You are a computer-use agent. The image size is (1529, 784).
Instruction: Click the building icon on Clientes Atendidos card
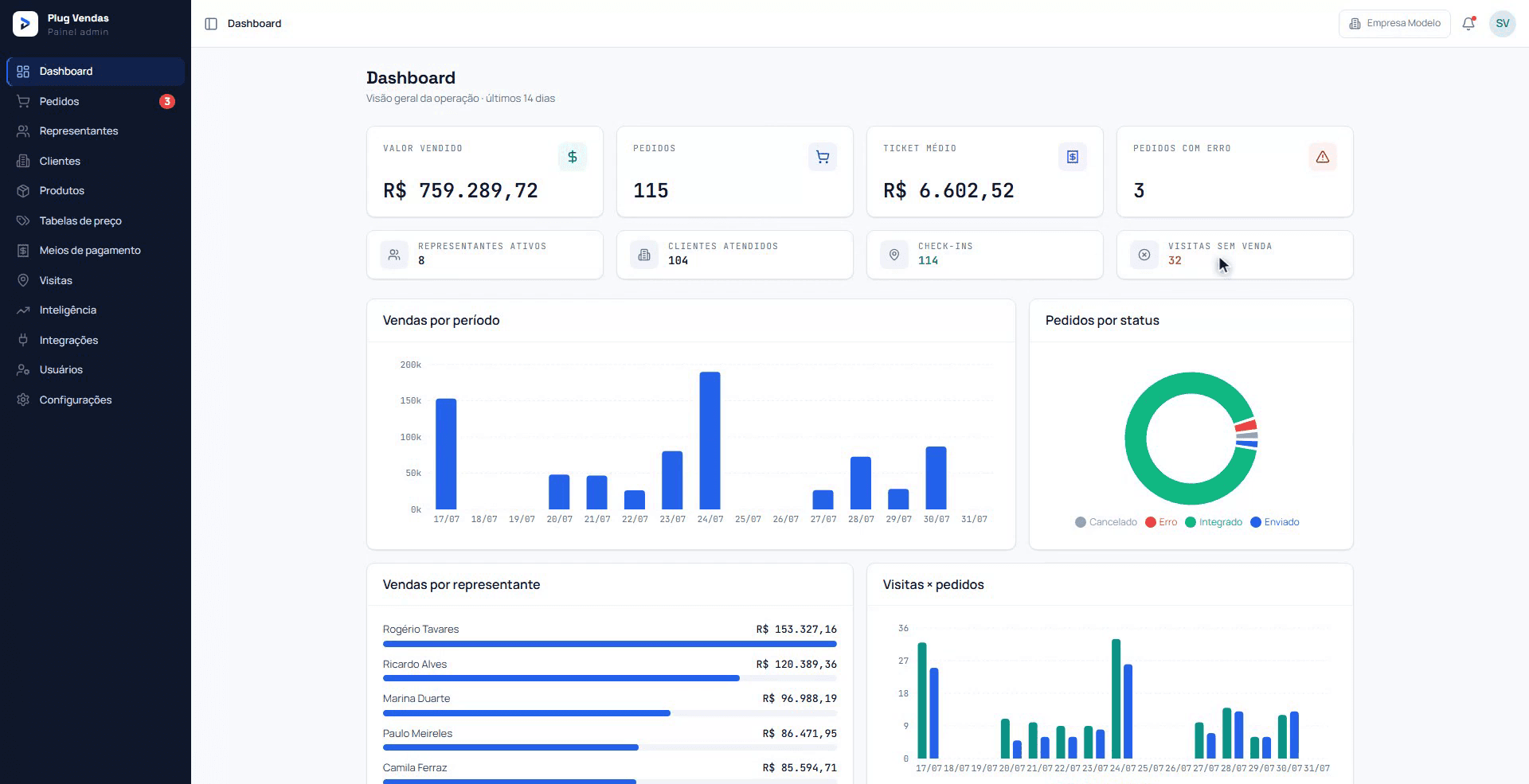point(644,255)
